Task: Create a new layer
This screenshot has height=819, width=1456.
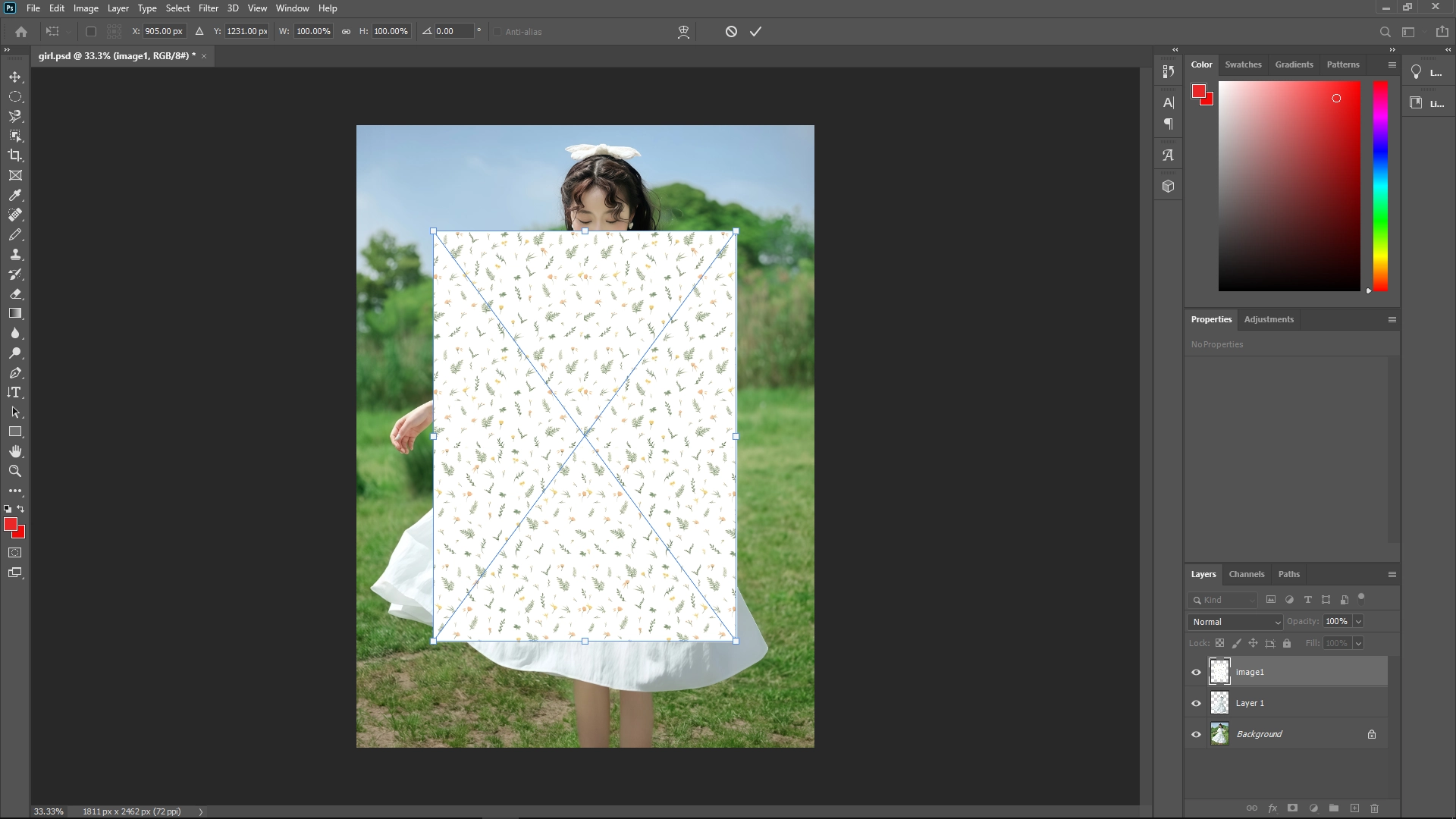Action: (1354, 808)
